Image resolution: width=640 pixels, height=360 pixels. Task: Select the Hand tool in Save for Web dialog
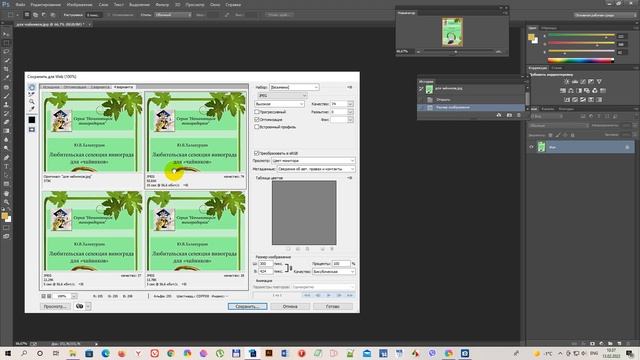[x=32, y=87]
